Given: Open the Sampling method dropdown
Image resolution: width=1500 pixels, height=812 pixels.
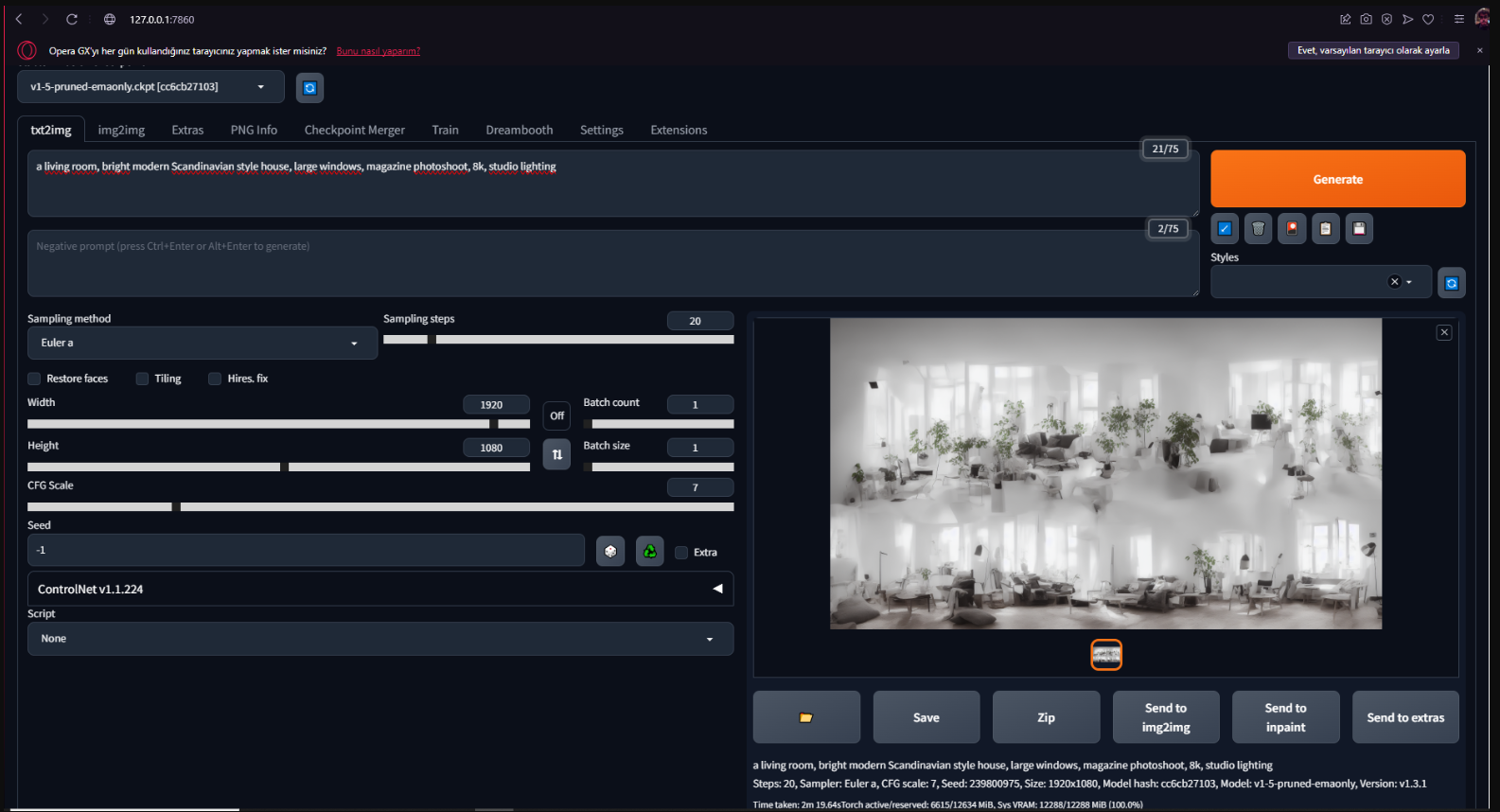Looking at the screenshot, I should click(x=202, y=343).
